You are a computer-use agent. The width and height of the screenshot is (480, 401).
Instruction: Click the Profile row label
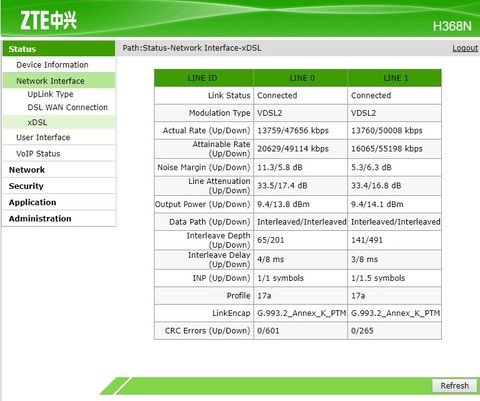(x=238, y=296)
